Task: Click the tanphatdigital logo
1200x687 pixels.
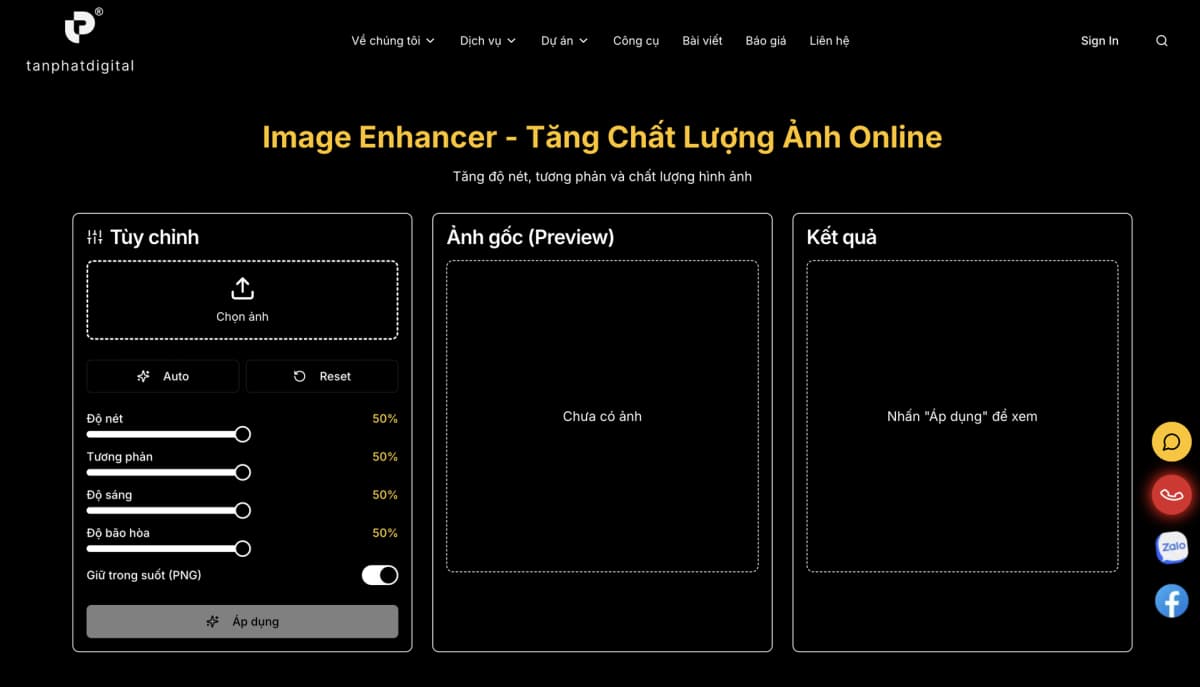Action: [80, 40]
